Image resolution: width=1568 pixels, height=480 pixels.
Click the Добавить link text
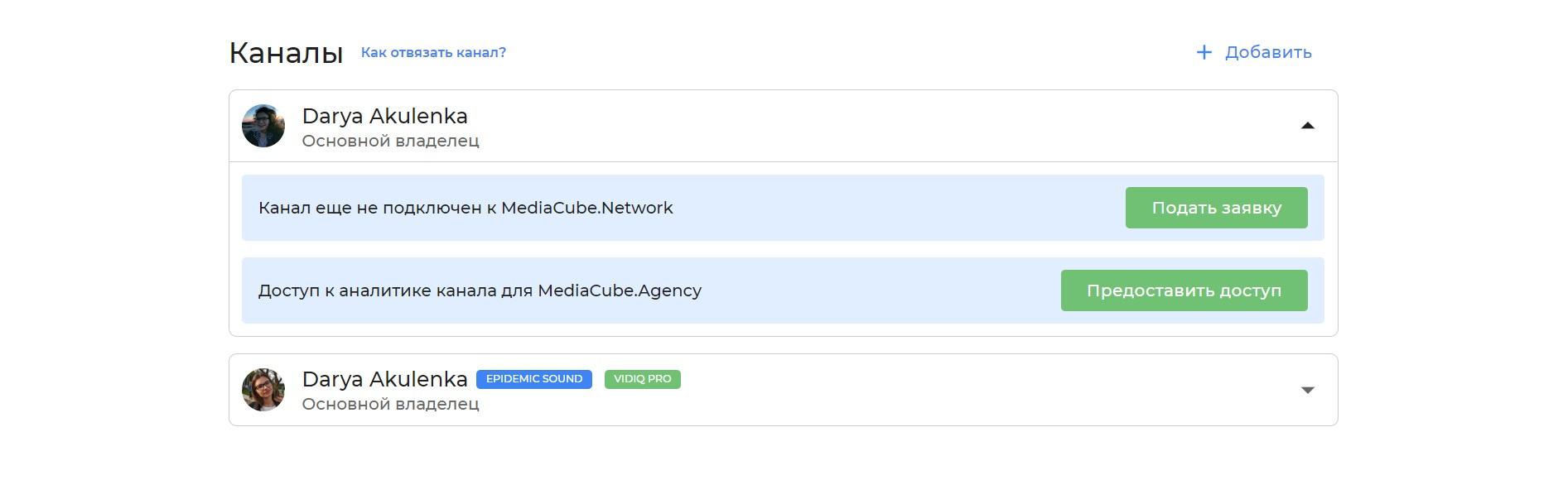(x=1268, y=52)
